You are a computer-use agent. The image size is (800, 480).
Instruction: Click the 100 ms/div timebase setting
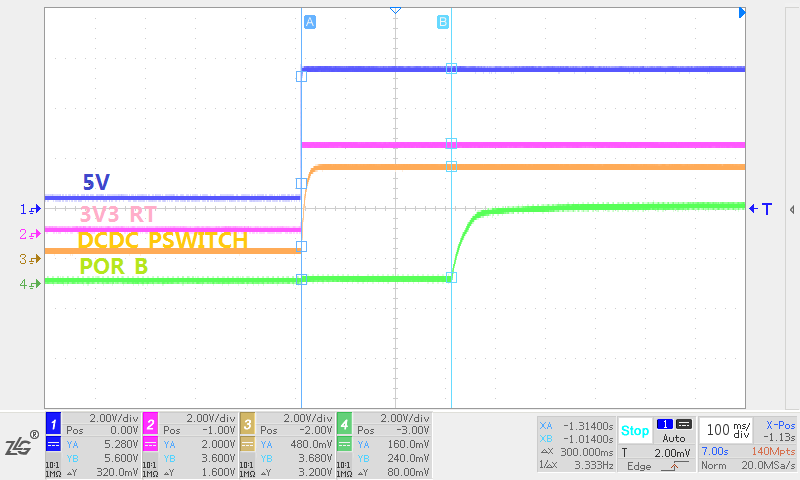click(728, 430)
